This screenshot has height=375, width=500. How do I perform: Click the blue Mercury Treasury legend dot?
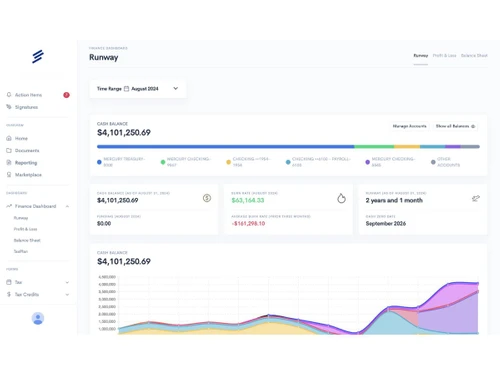[x=99, y=162]
